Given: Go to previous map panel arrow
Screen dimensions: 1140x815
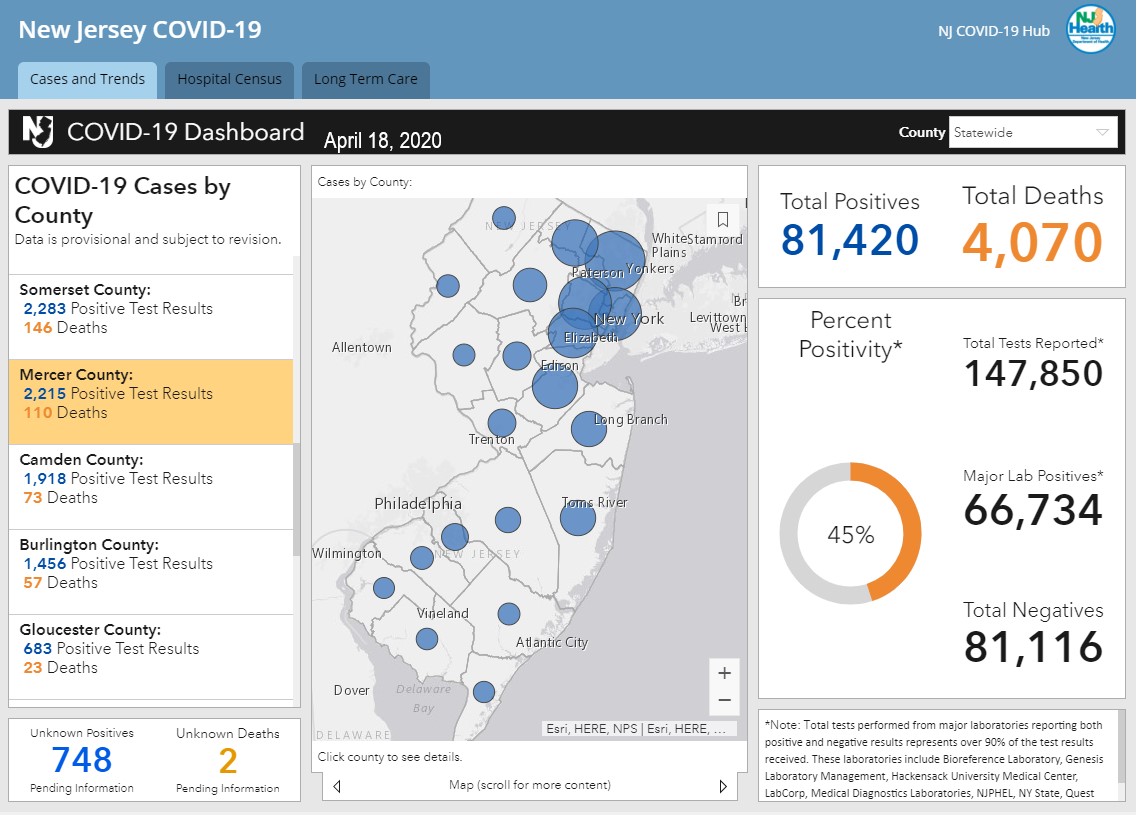Looking at the screenshot, I should pyautogui.click(x=337, y=786).
